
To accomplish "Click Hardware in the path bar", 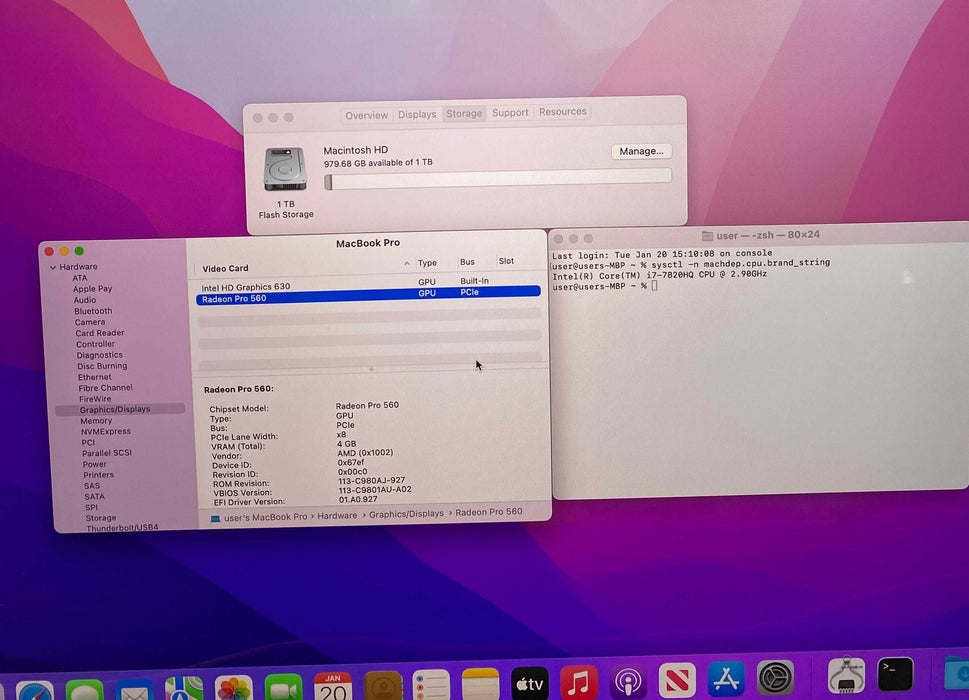I will (x=337, y=515).
